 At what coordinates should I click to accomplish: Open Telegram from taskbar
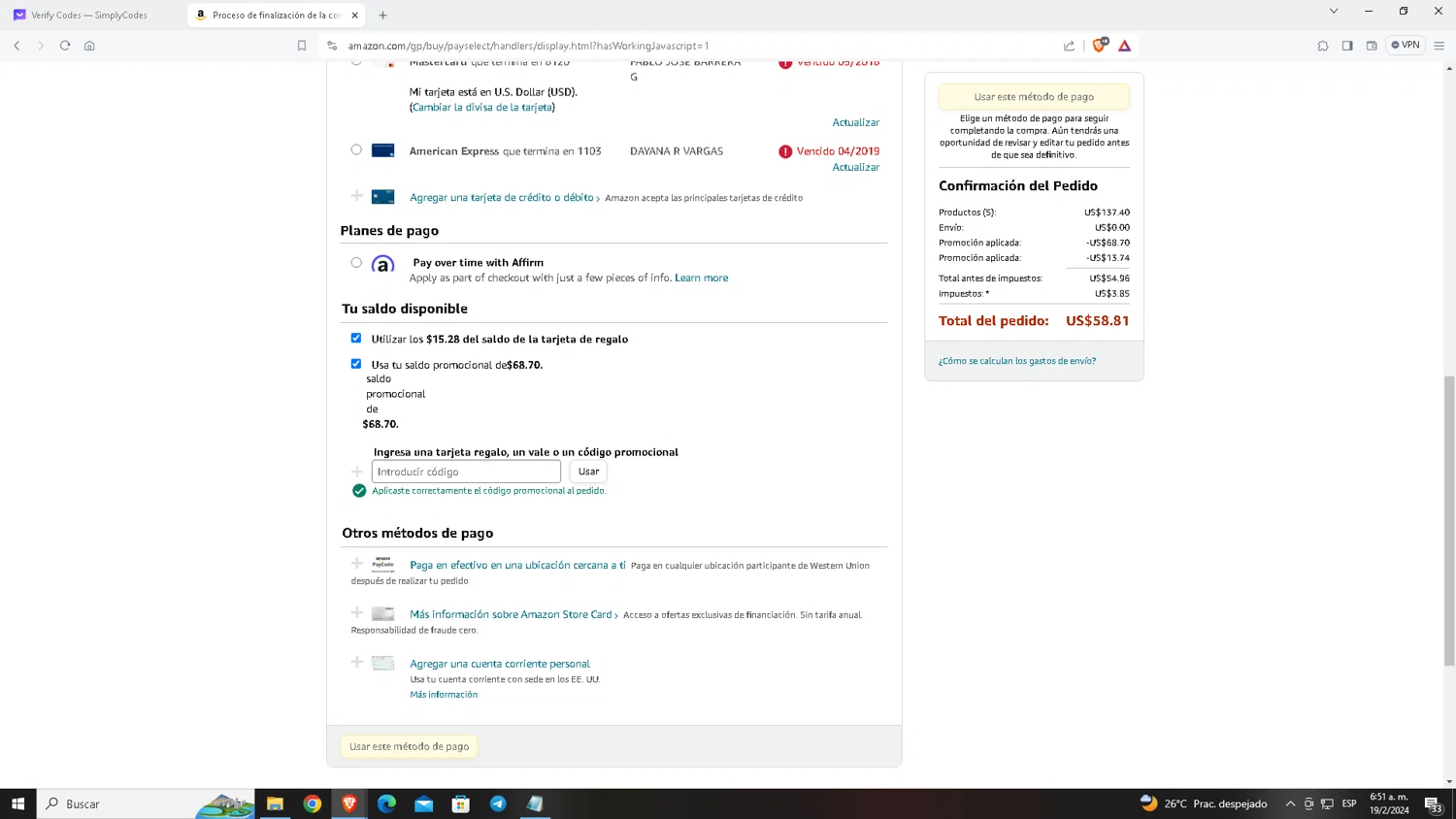coord(498,803)
